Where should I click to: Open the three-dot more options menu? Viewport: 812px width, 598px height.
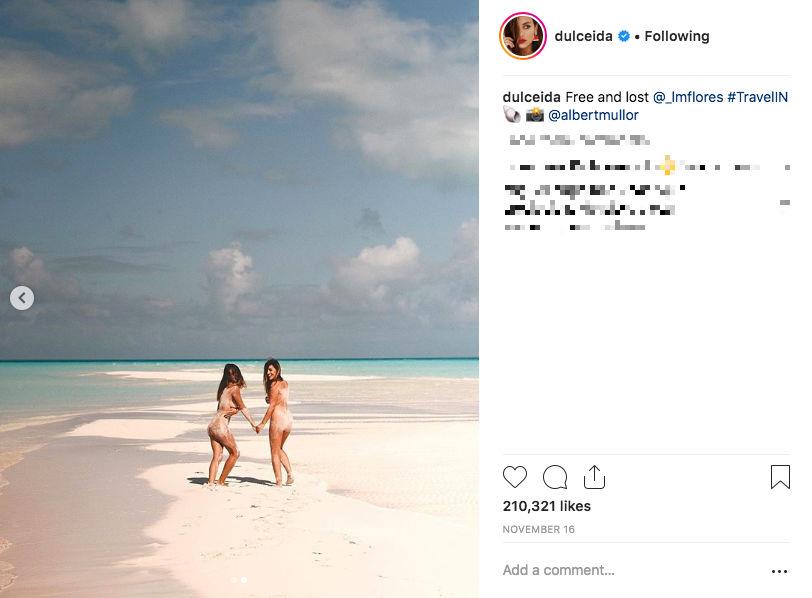[x=779, y=572]
